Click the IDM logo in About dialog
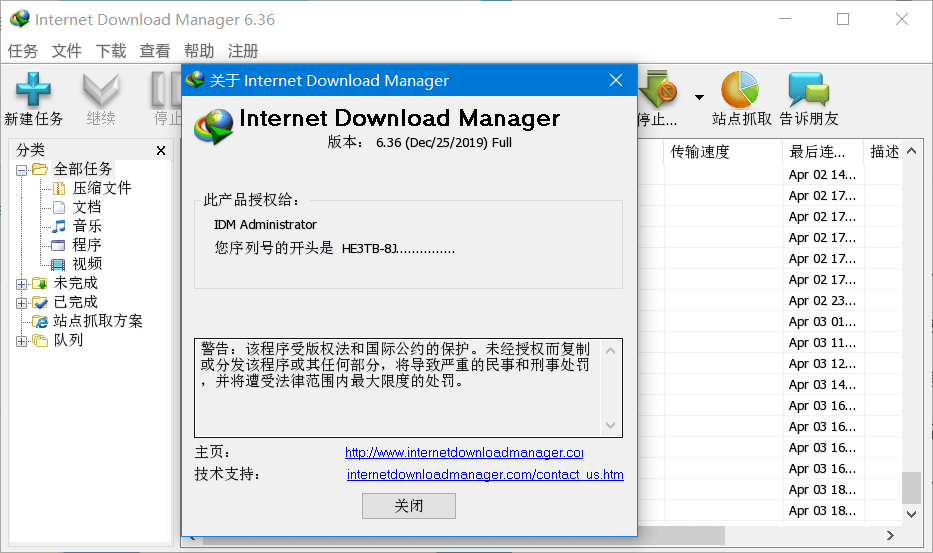Image resolution: width=933 pixels, height=553 pixels. [214, 126]
